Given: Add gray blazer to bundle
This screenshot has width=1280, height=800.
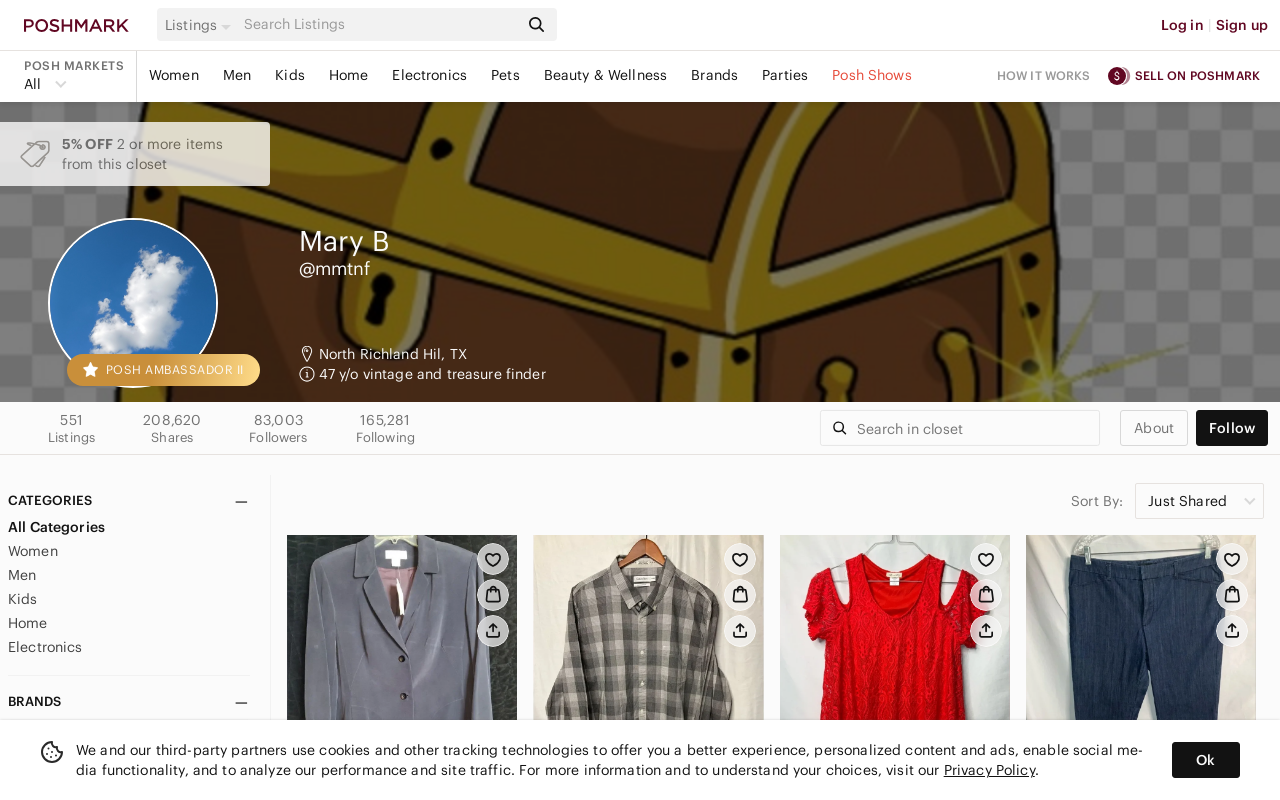Looking at the screenshot, I should coord(493,595).
